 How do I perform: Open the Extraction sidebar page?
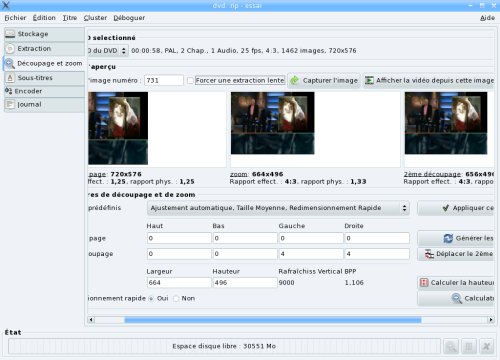click(x=44, y=49)
